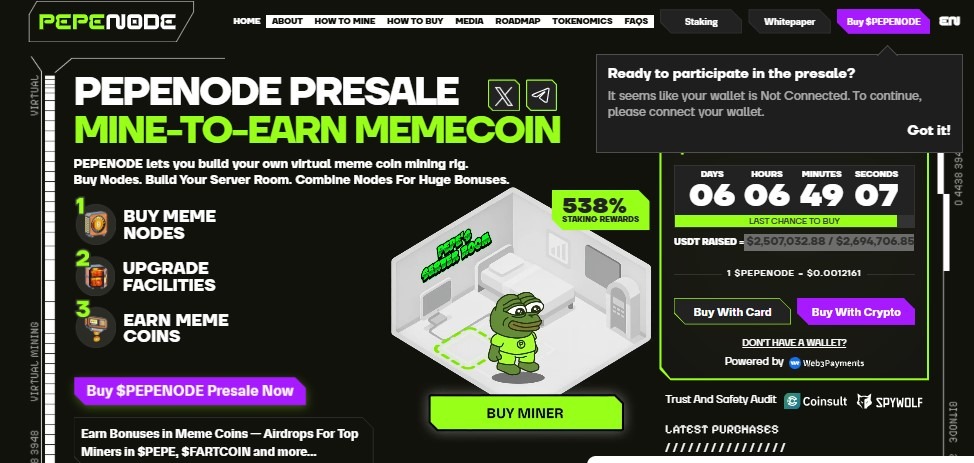Expand the EN language selector
The image size is (974, 463).
coord(949,21)
